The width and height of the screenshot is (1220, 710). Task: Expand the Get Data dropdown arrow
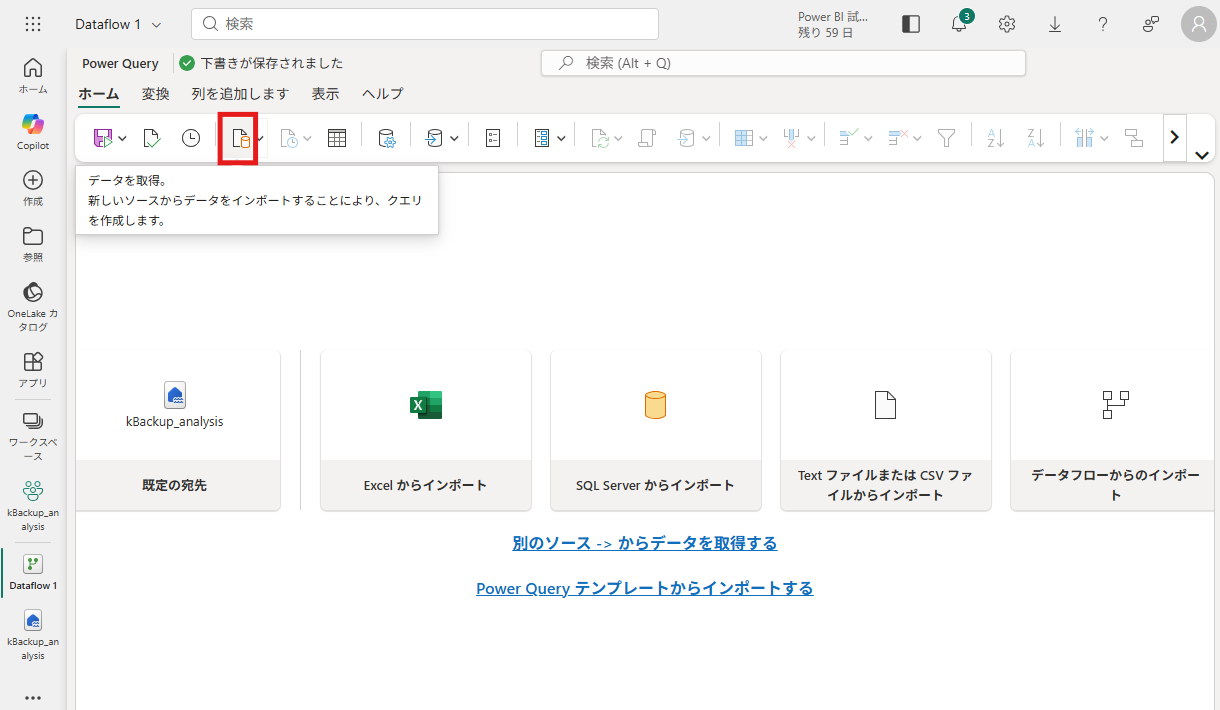point(260,139)
